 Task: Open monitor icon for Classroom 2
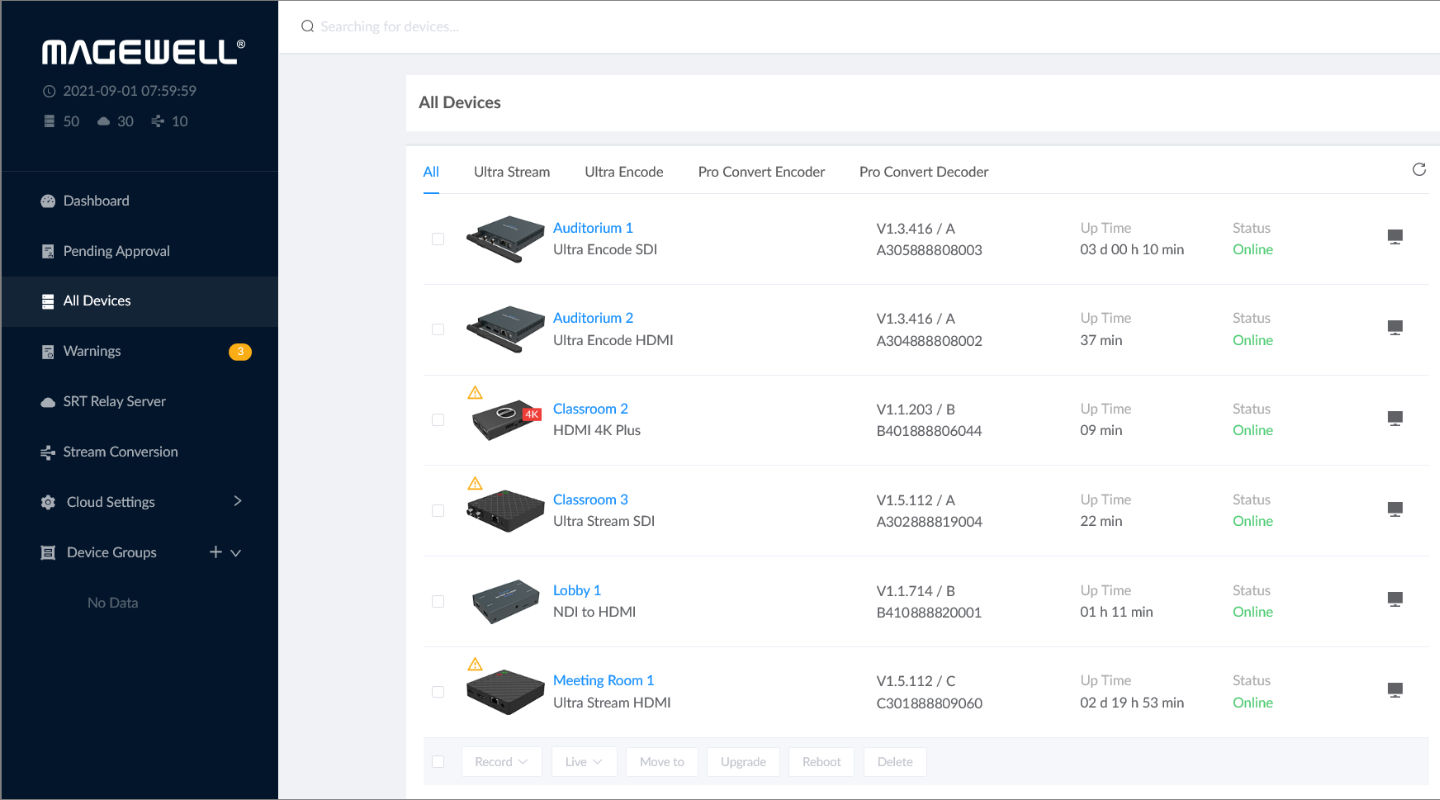pos(1395,418)
